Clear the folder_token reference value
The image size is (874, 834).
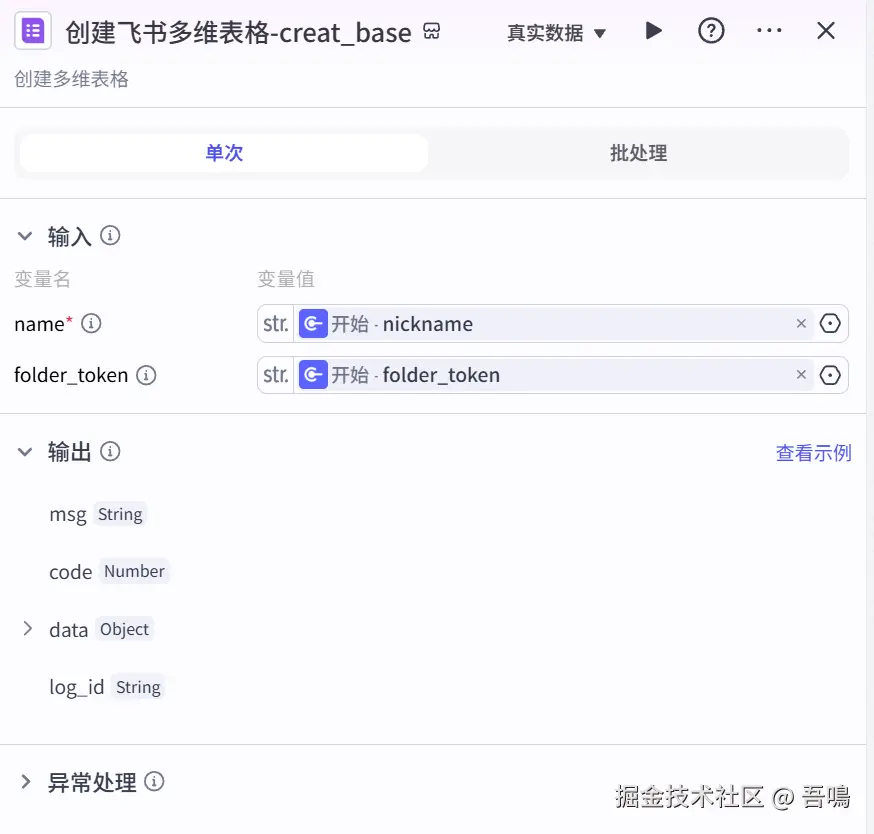pos(801,375)
